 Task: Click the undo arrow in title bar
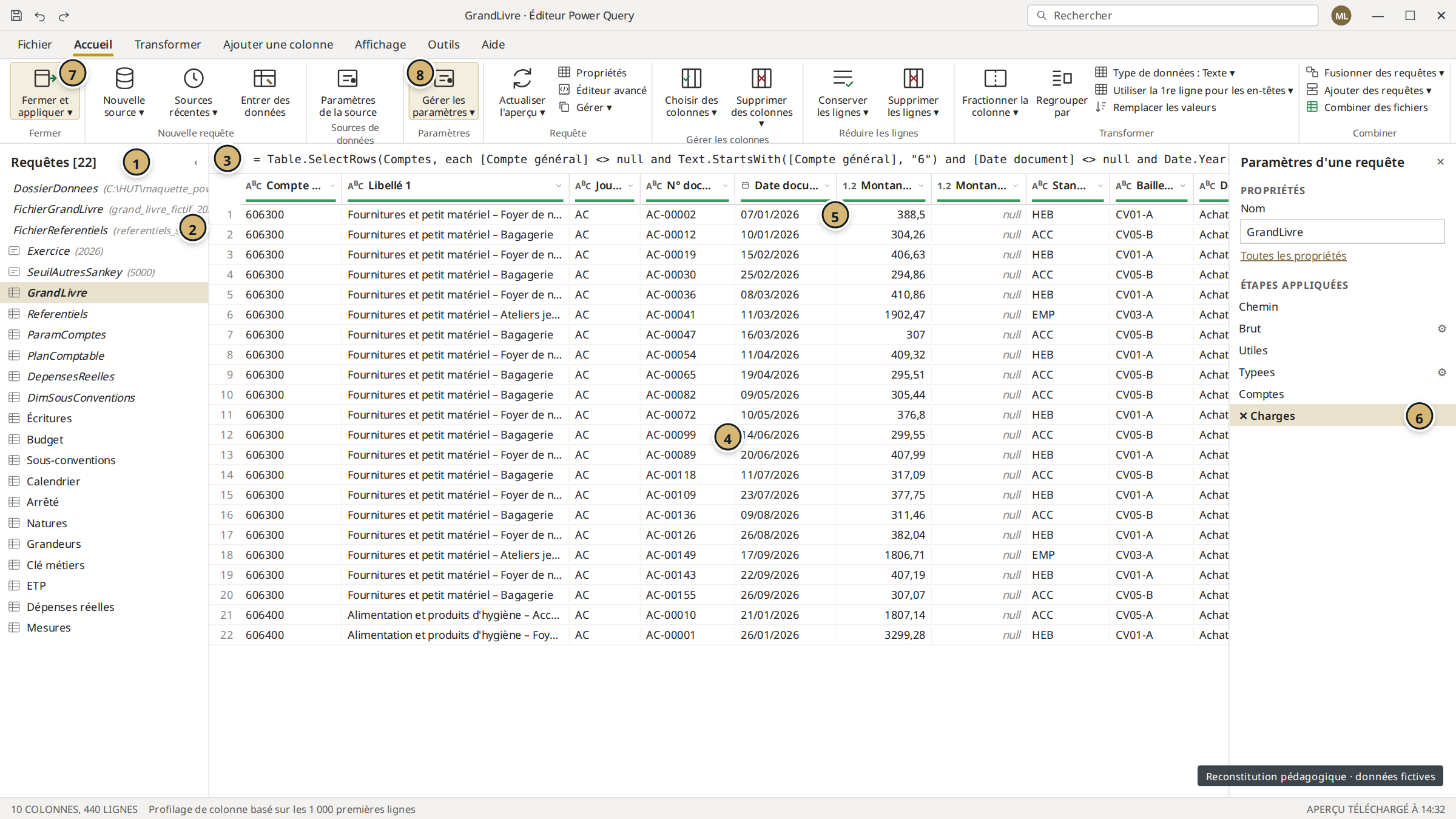click(40, 16)
